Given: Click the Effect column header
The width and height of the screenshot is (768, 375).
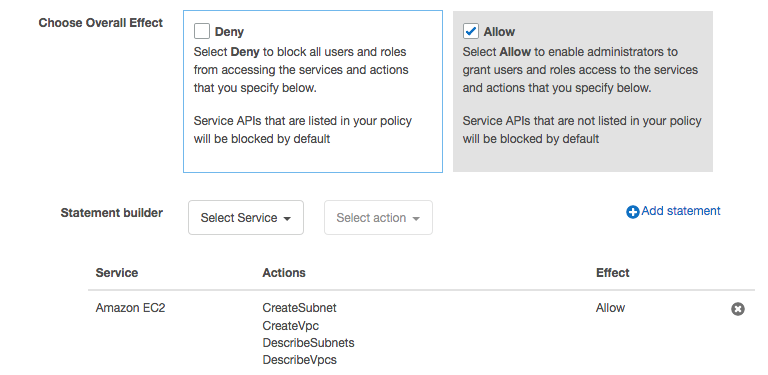Looking at the screenshot, I should pos(613,273).
